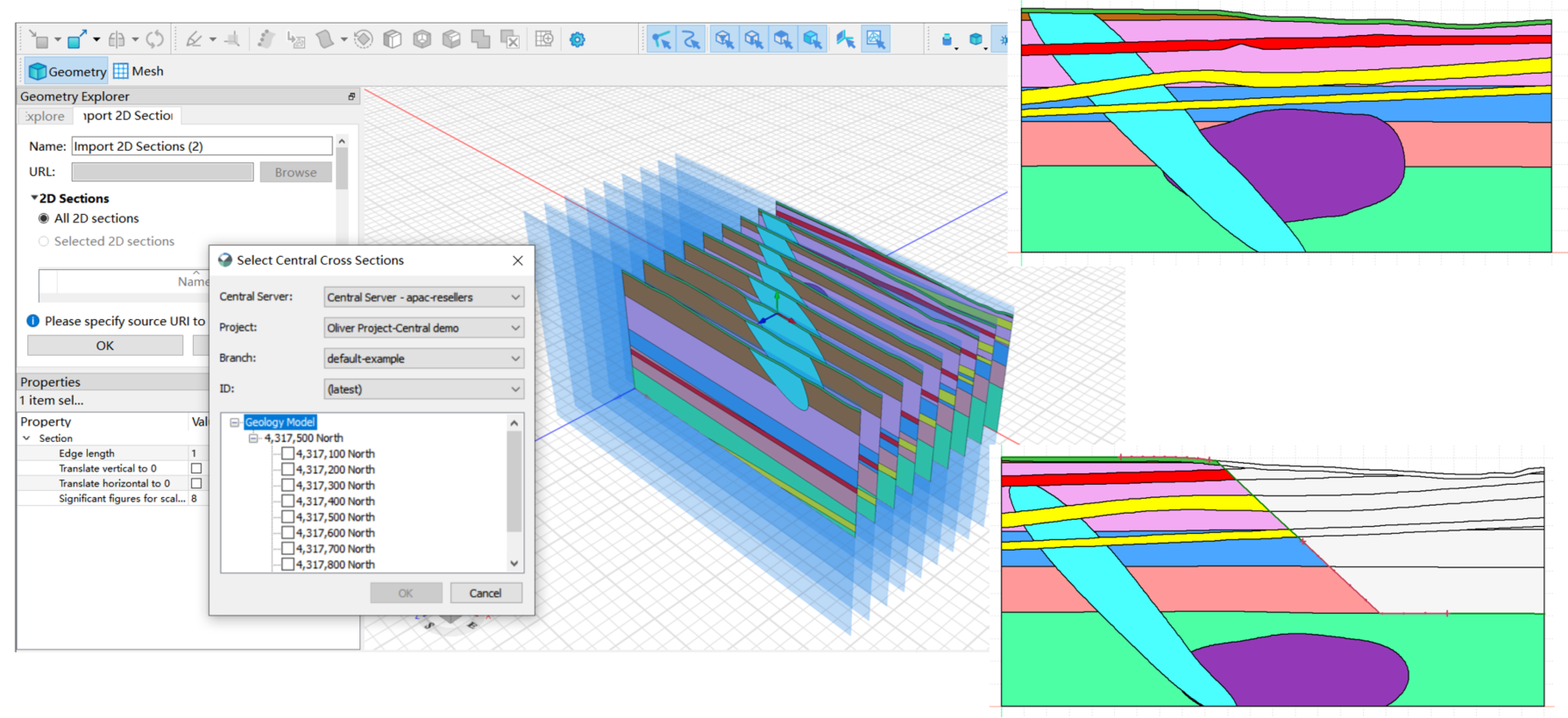Click the arrow-cursor selection mode icon
The width and height of the screenshot is (1568, 718).
(662, 39)
